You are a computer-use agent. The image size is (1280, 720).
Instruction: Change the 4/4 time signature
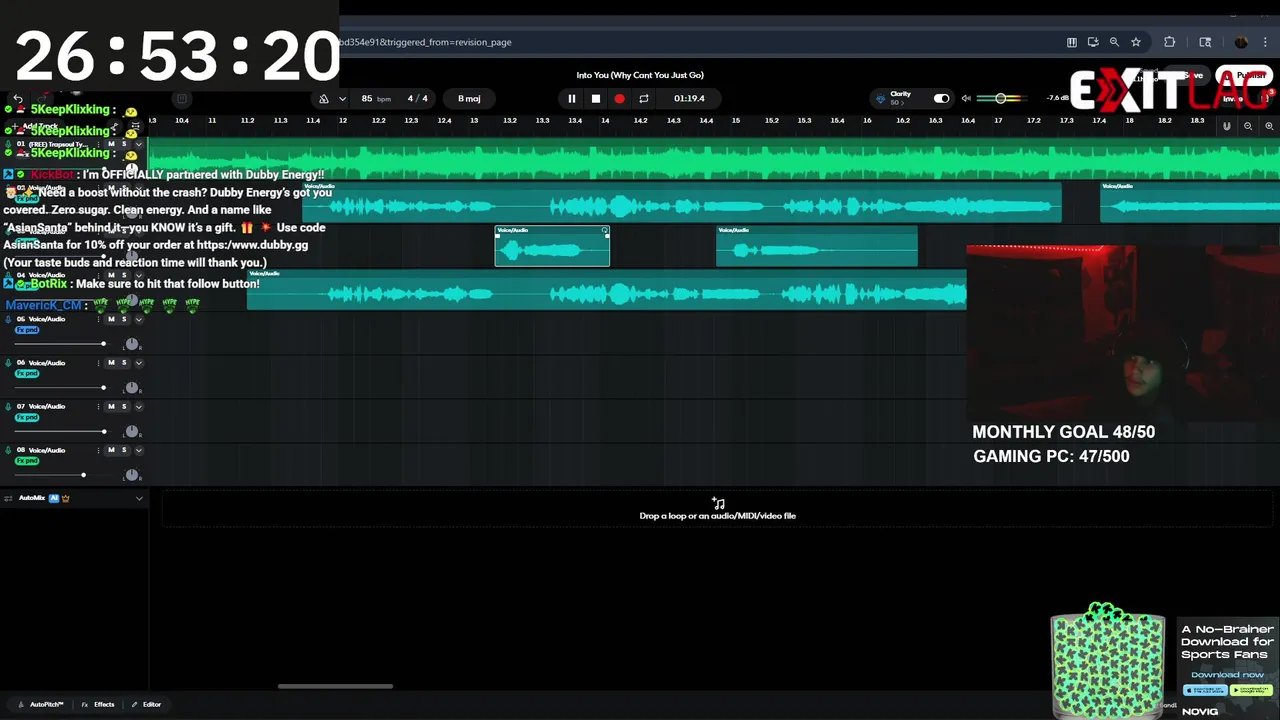[x=418, y=98]
